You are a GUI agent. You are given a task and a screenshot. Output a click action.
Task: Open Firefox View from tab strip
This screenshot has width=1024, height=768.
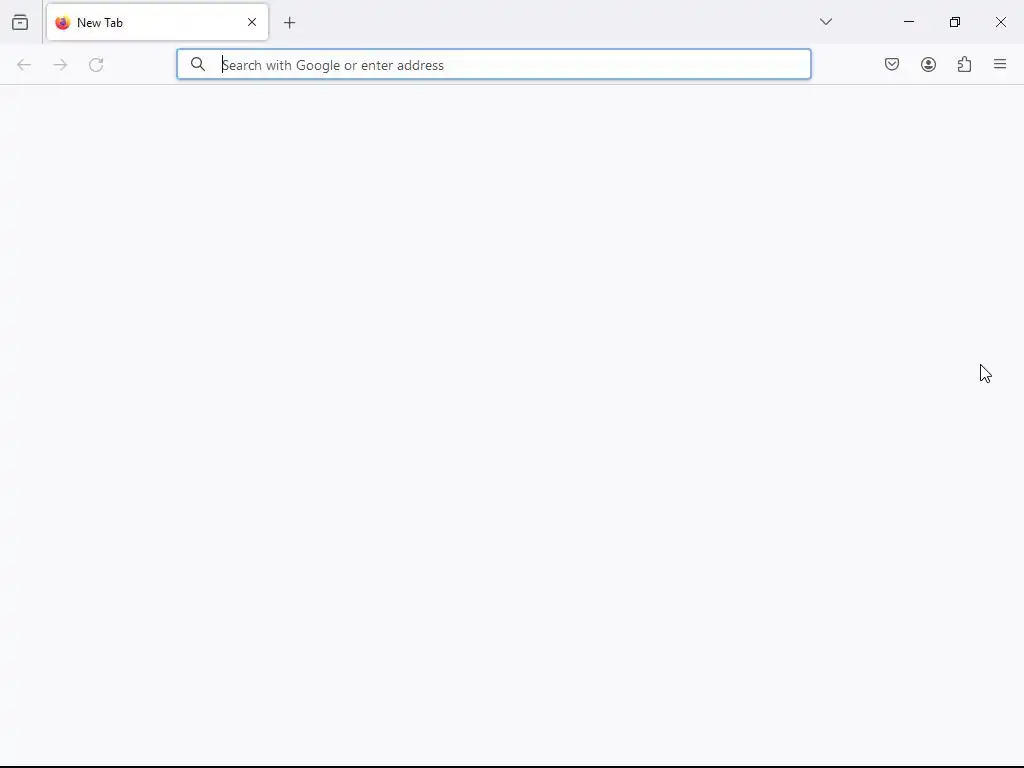pyautogui.click(x=20, y=23)
